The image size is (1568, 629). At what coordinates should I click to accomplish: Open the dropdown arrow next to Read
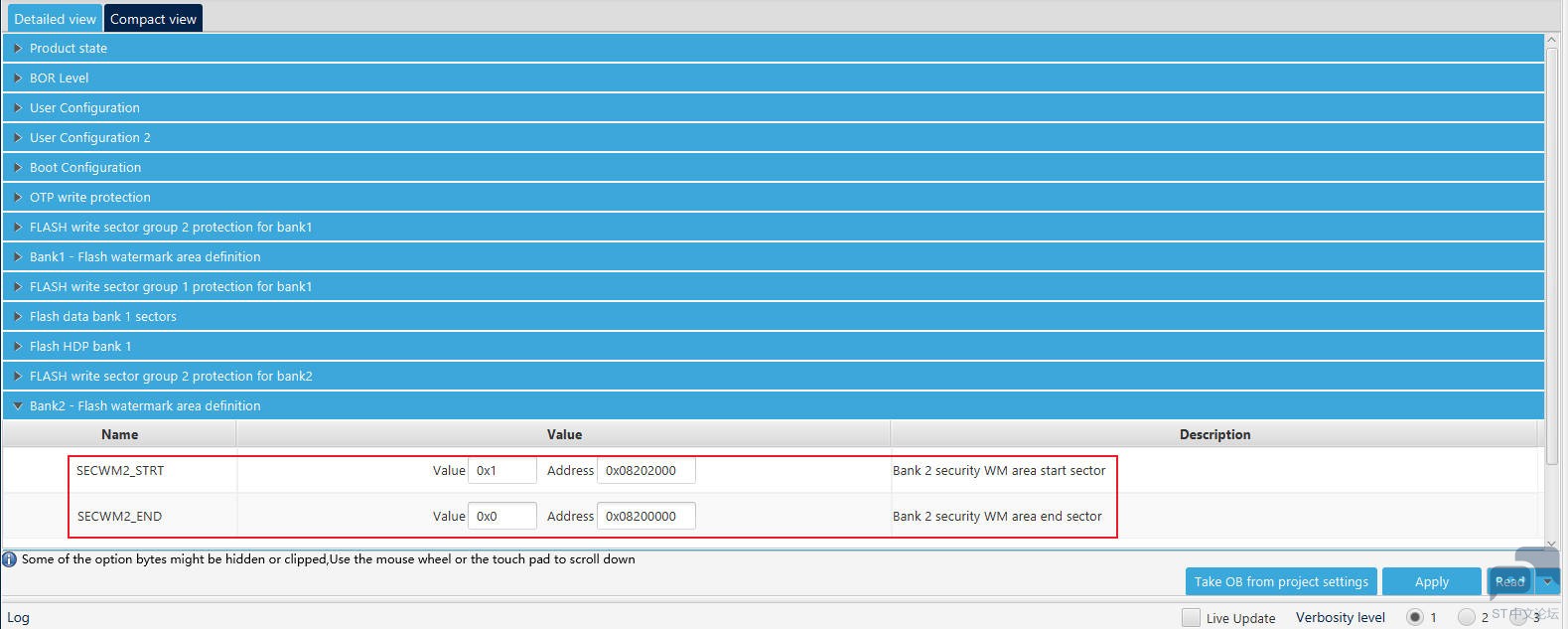pyautogui.click(x=1548, y=581)
